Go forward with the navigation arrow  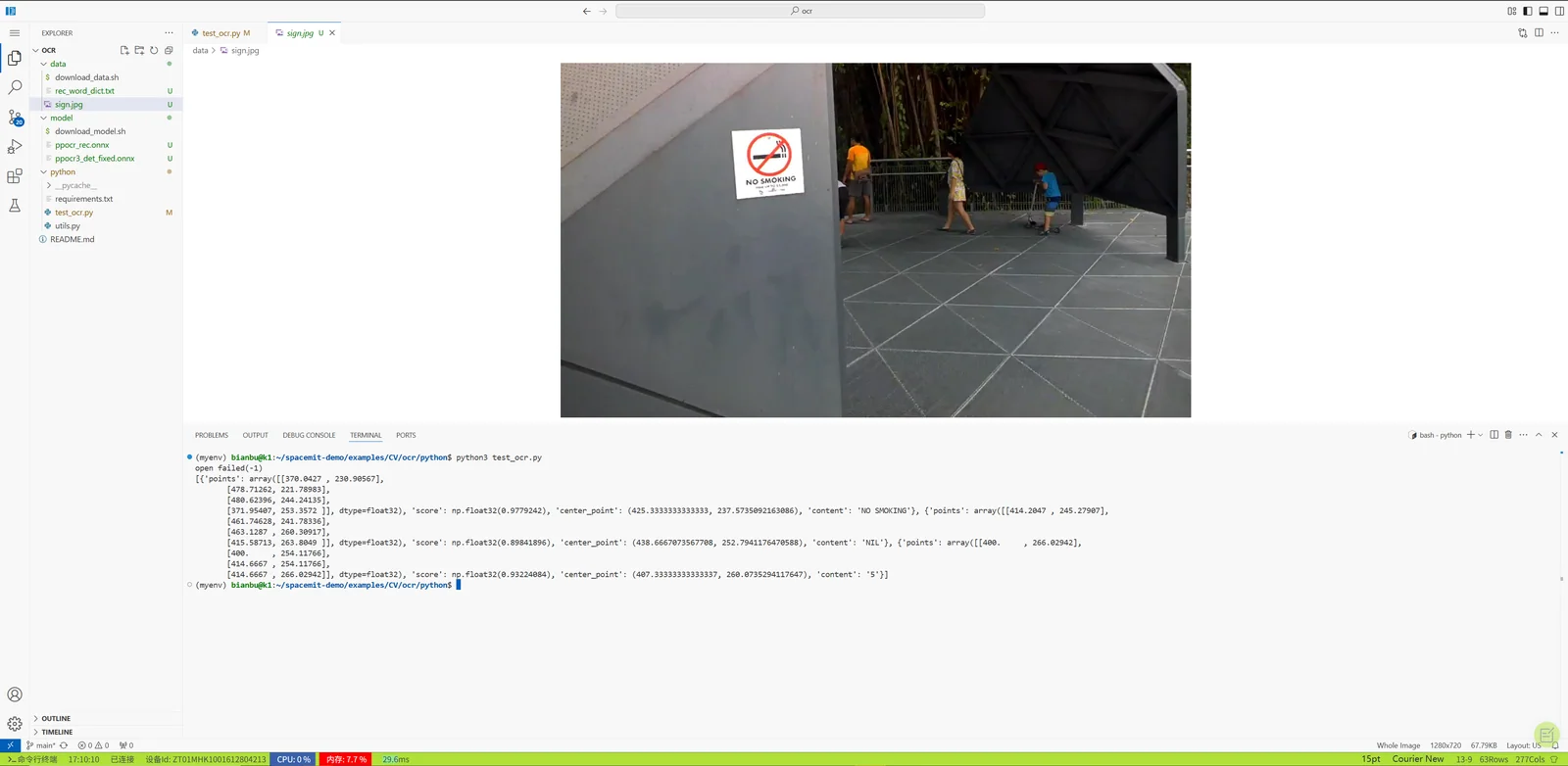(x=603, y=11)
